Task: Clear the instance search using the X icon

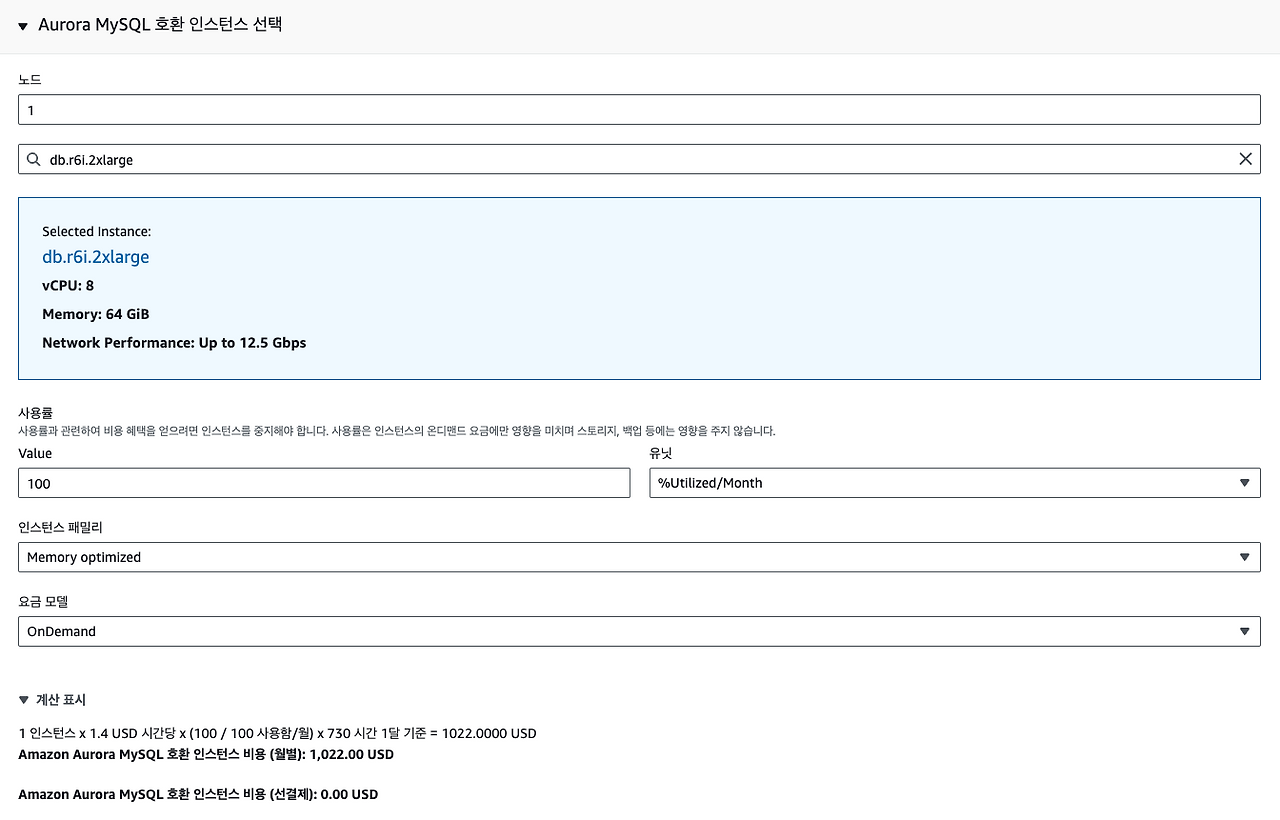Action: tap(1245, 158)
